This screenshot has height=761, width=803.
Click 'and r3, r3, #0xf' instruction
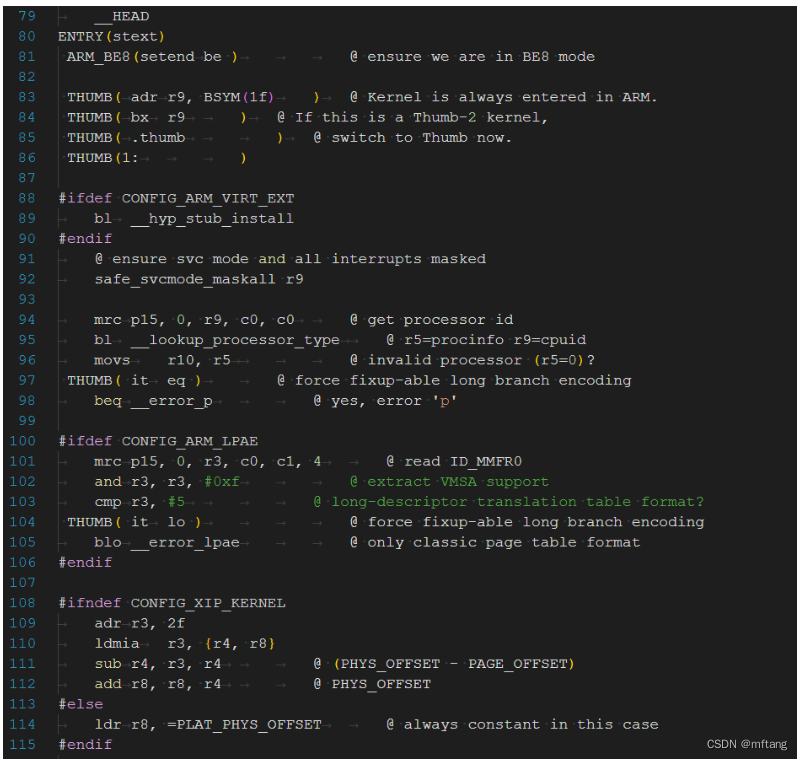tap(167, 482)
